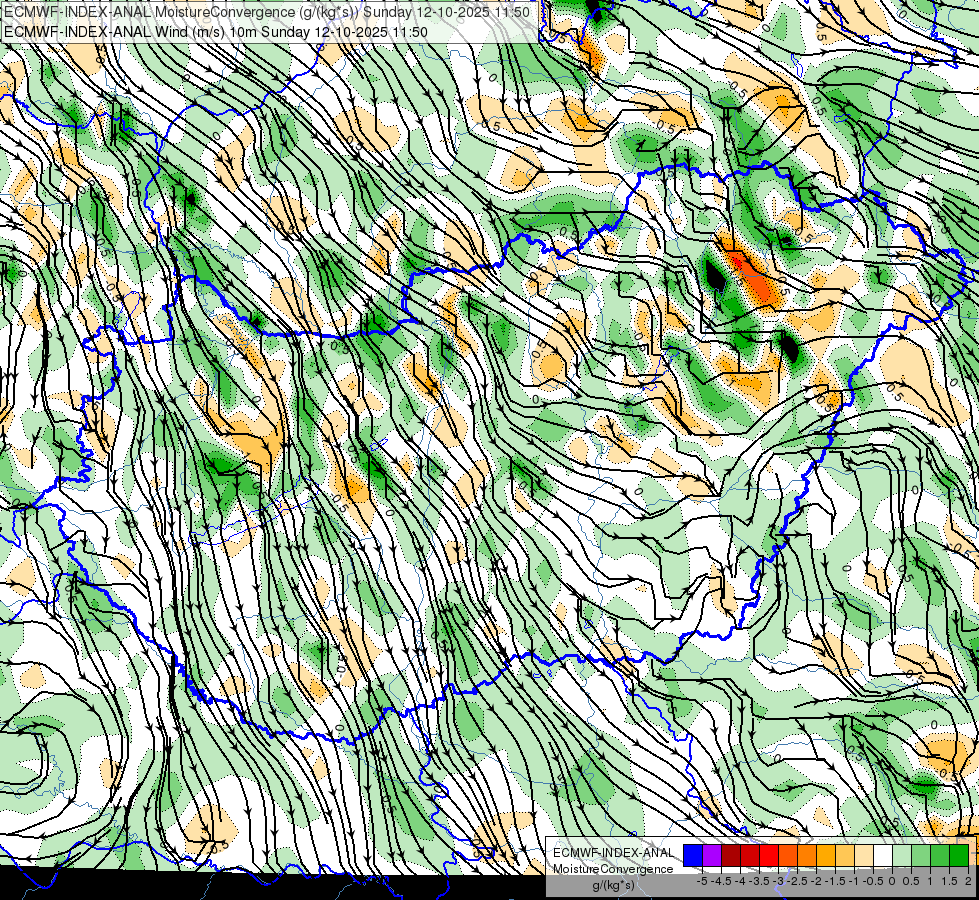Click the 'MoistureConvergence (g/(kg*s))' title line

268,12
